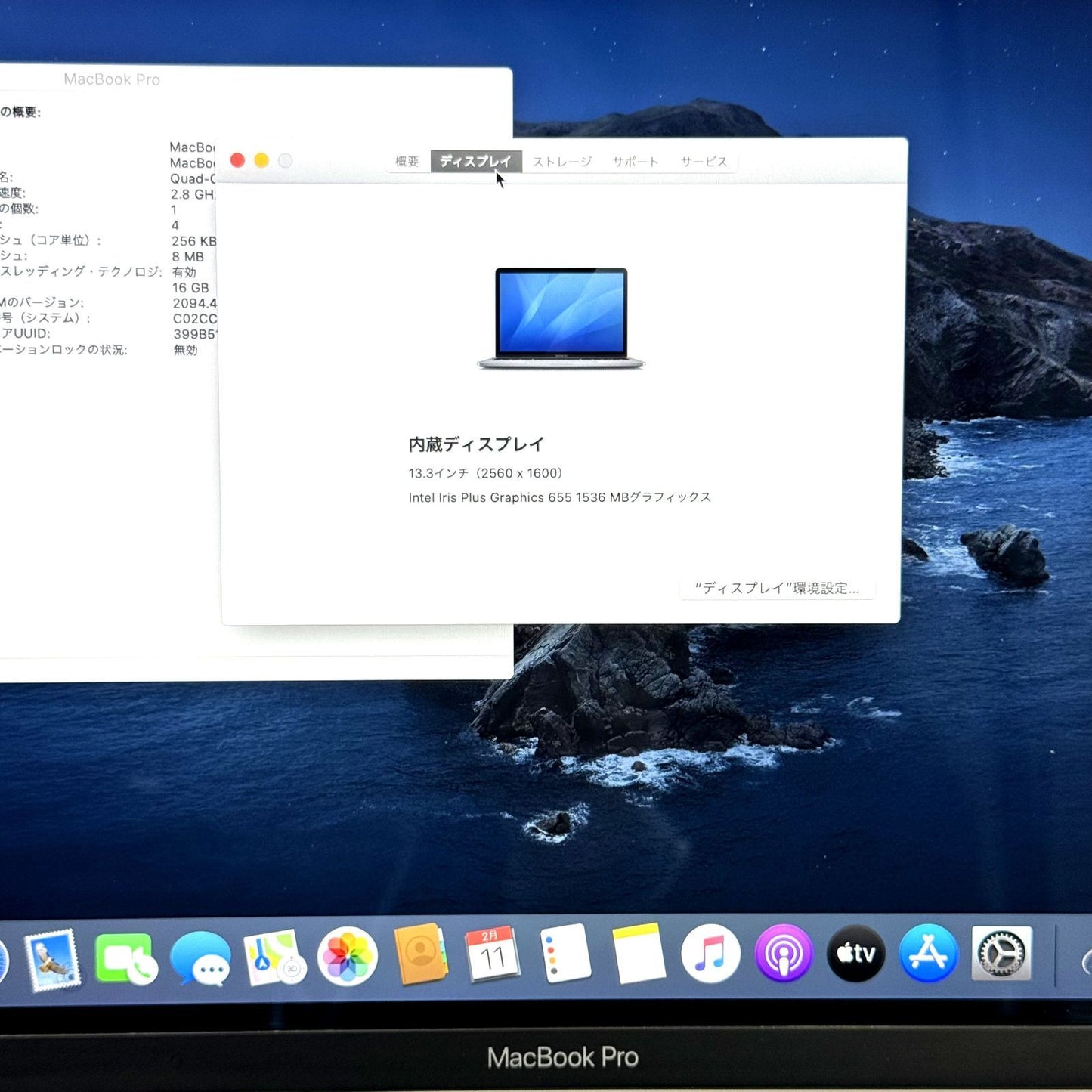Click the 399B5 UUID value

(196, 334)
